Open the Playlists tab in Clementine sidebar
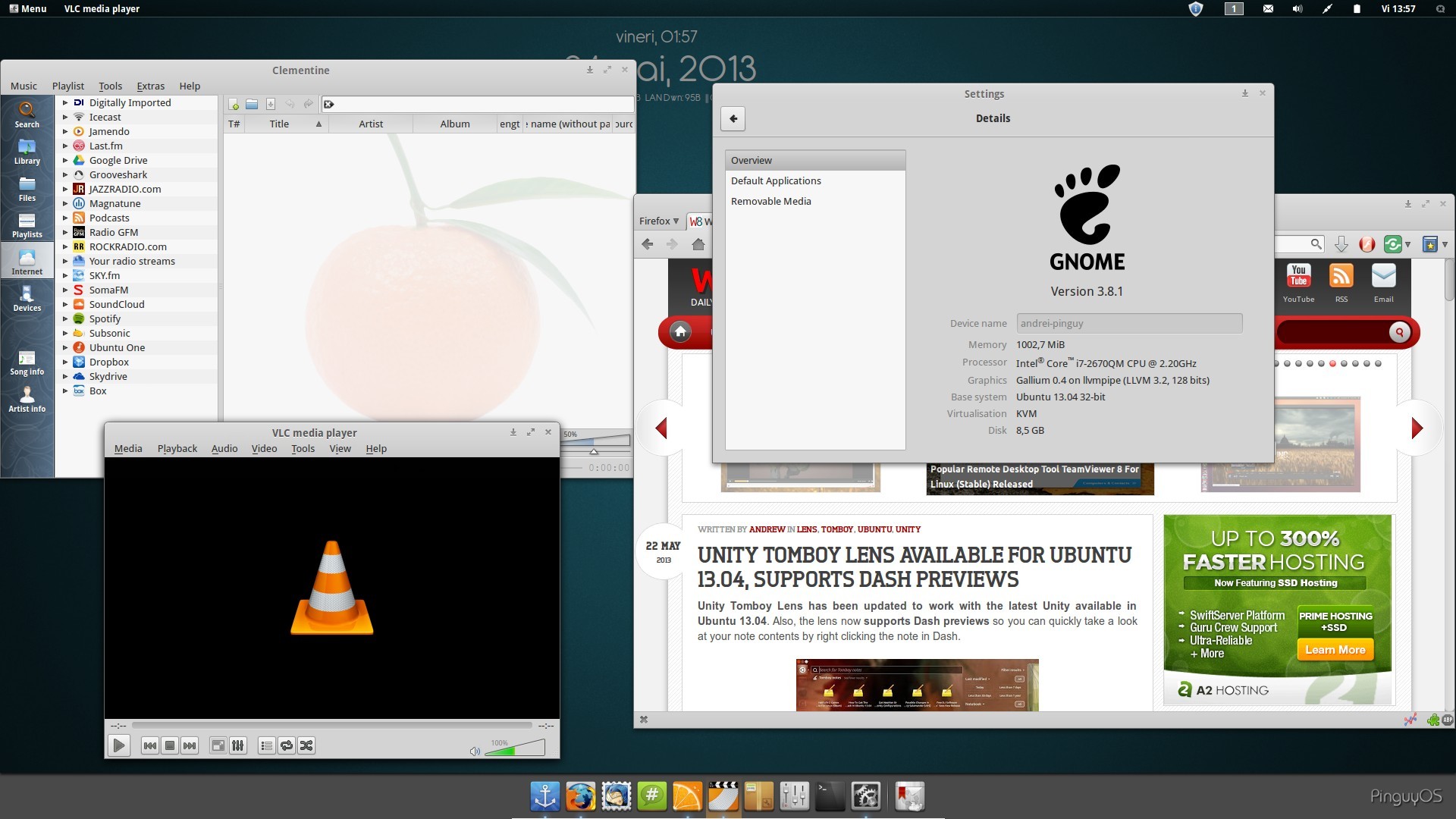This screenshot has width=1456, height=819. [x=27, y=225]
